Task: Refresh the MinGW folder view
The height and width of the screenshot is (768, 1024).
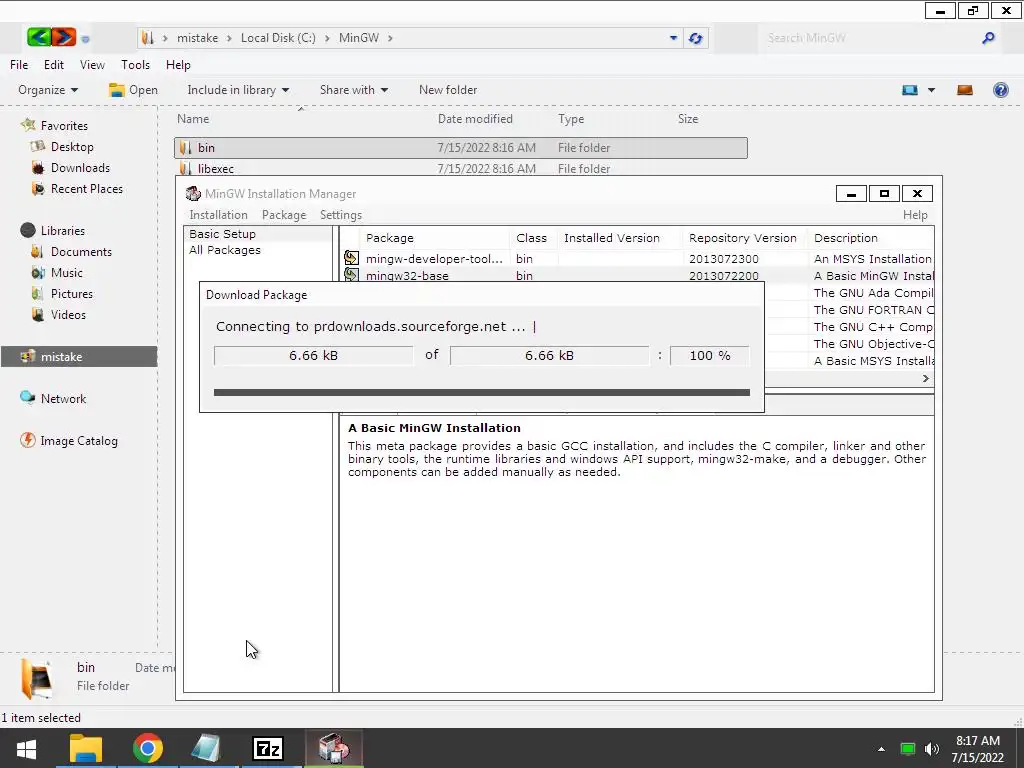Action: (696, 38)
